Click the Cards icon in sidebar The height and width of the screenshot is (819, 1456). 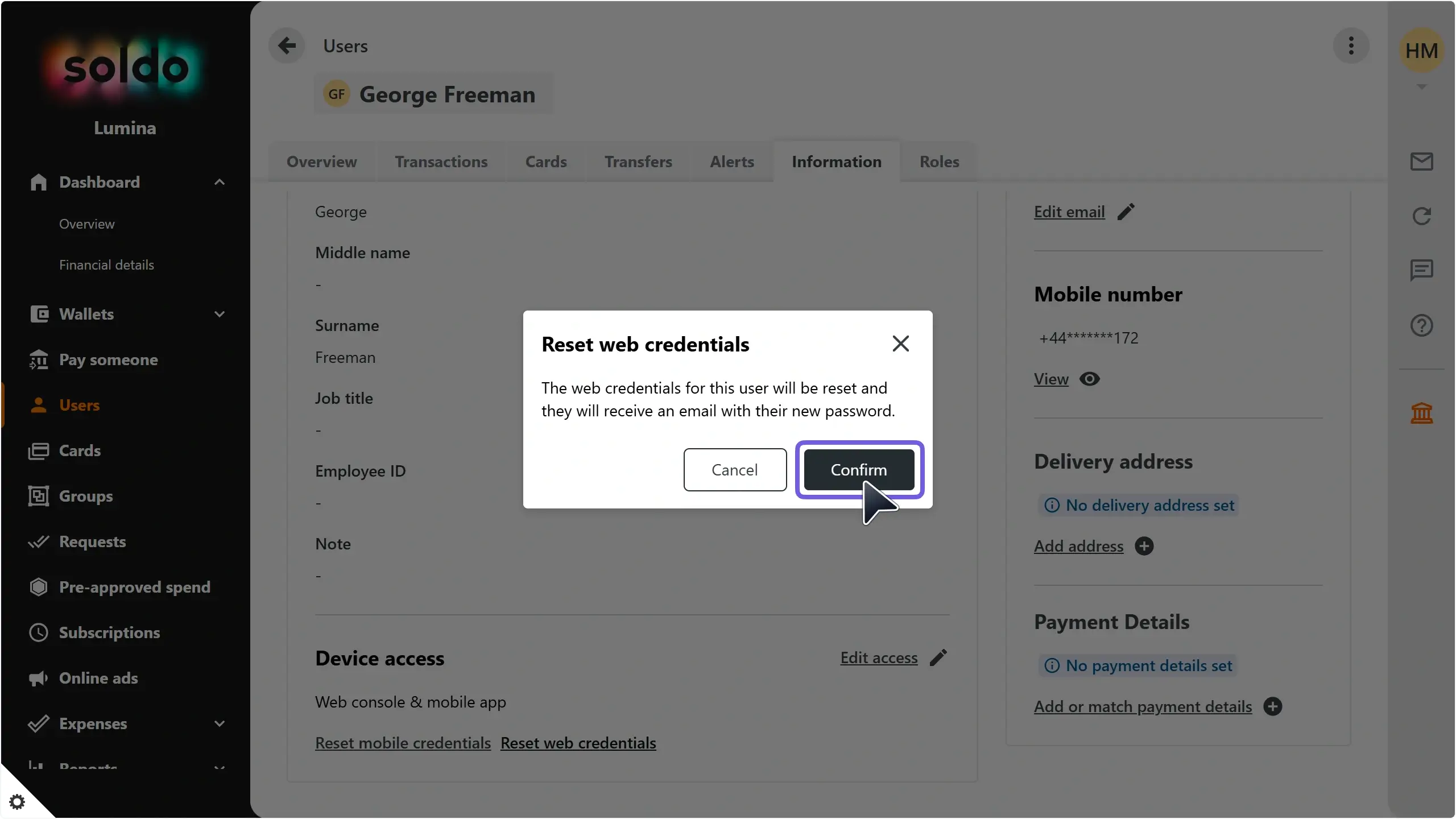tap(39, 450)
